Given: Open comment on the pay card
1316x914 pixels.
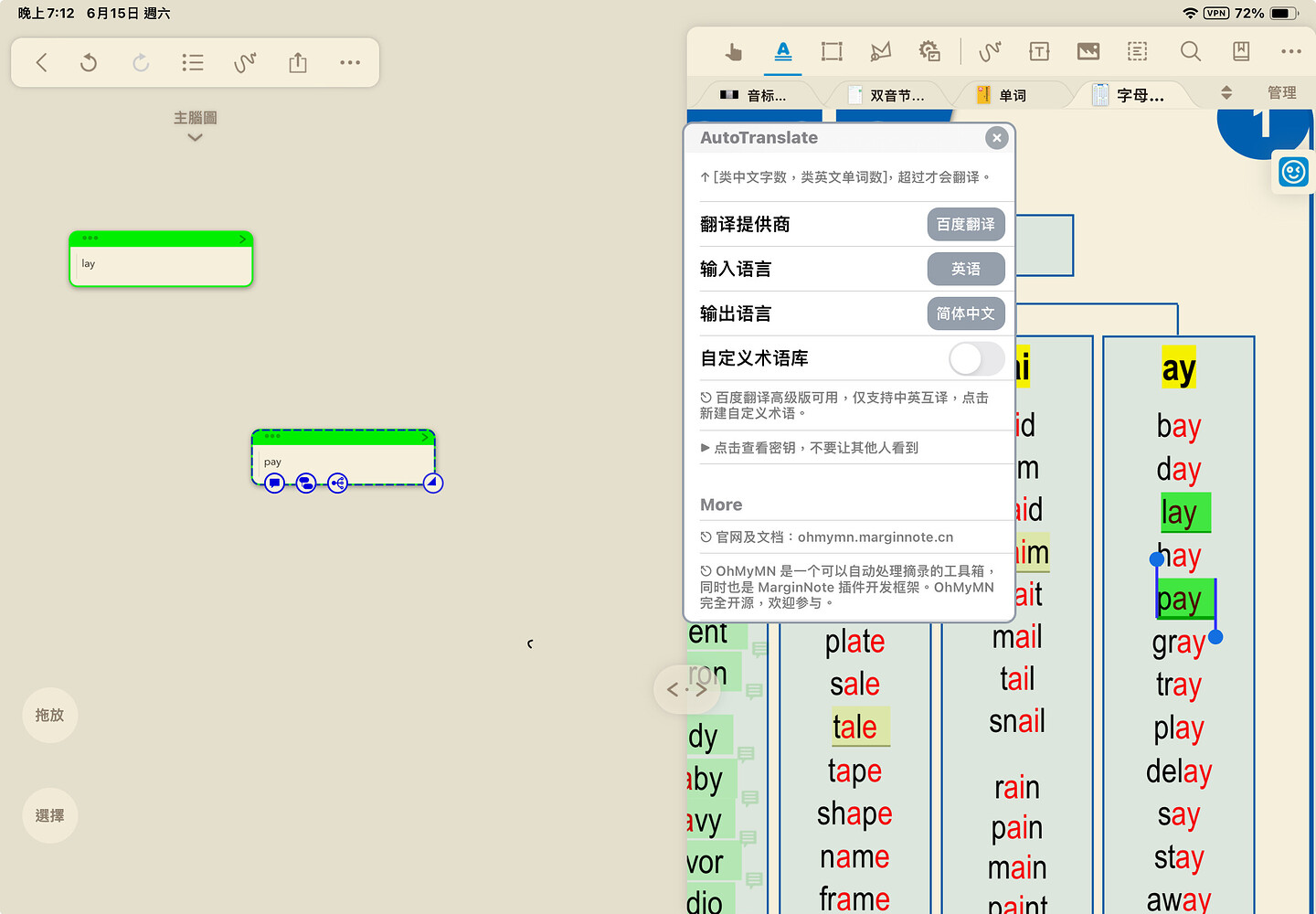Looking at the screenshot, I should click(x=274, y=483).
